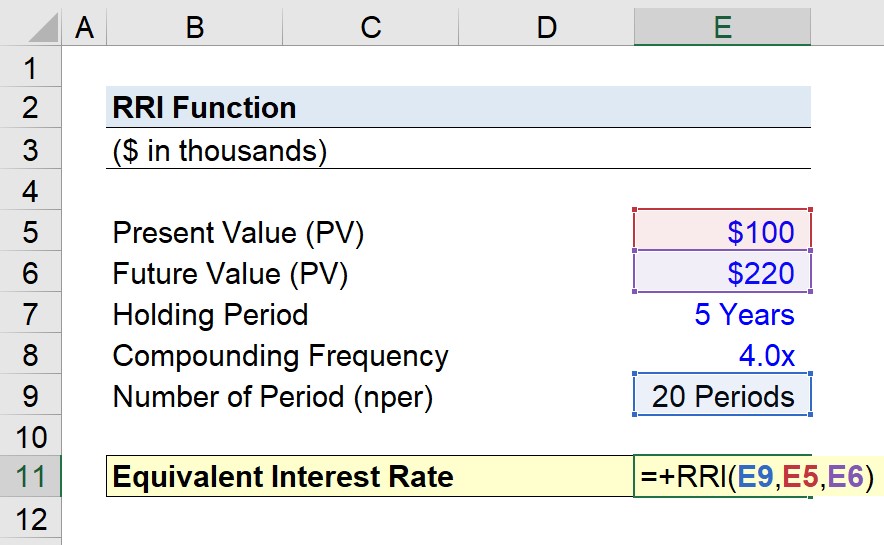This screenshot has width=884, height=545.
Task: Select row 12 header
Action: tap(30, 519)
